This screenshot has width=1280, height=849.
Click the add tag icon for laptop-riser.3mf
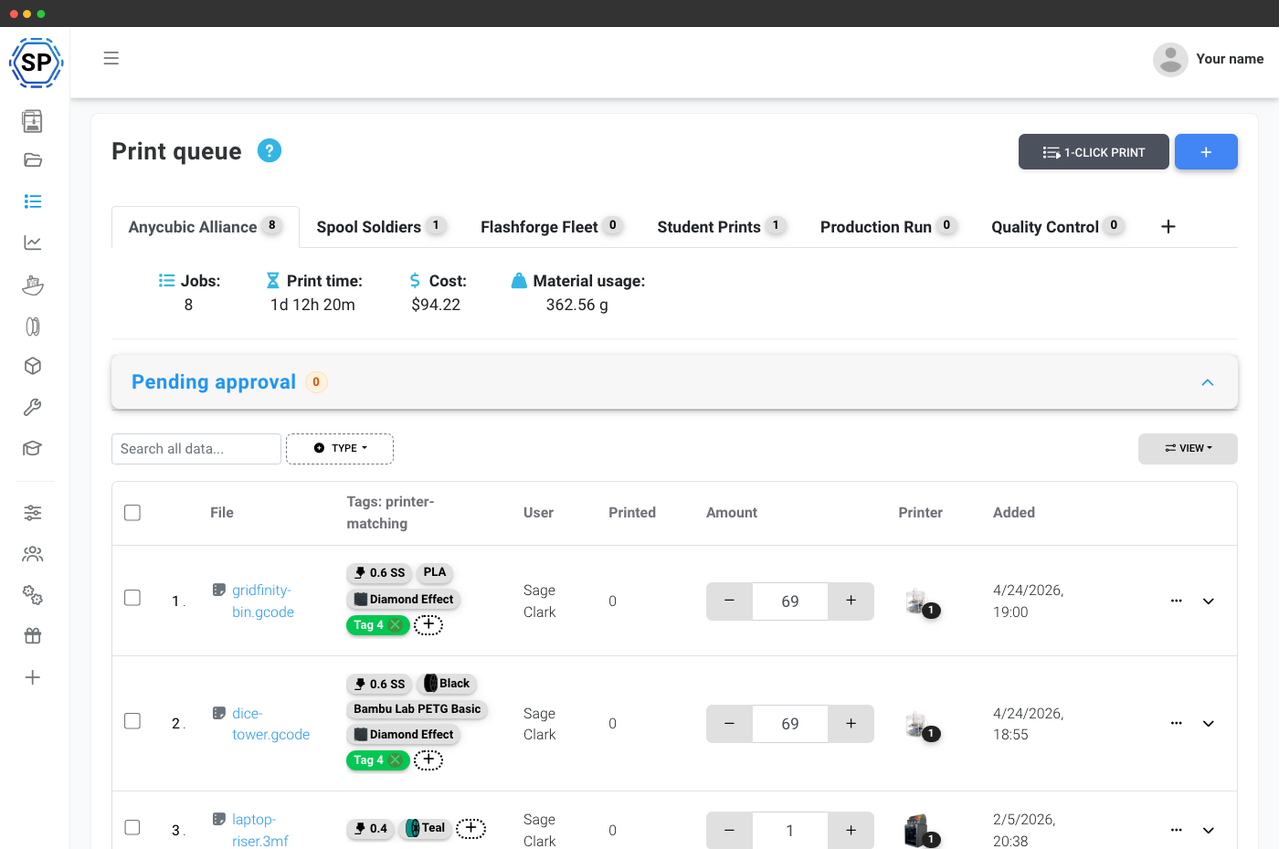click(471, 828)
